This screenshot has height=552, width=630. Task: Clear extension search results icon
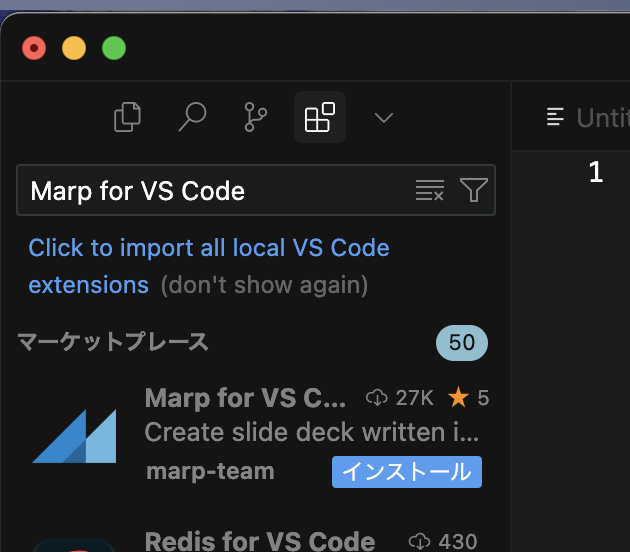click(x=430, y=190)
